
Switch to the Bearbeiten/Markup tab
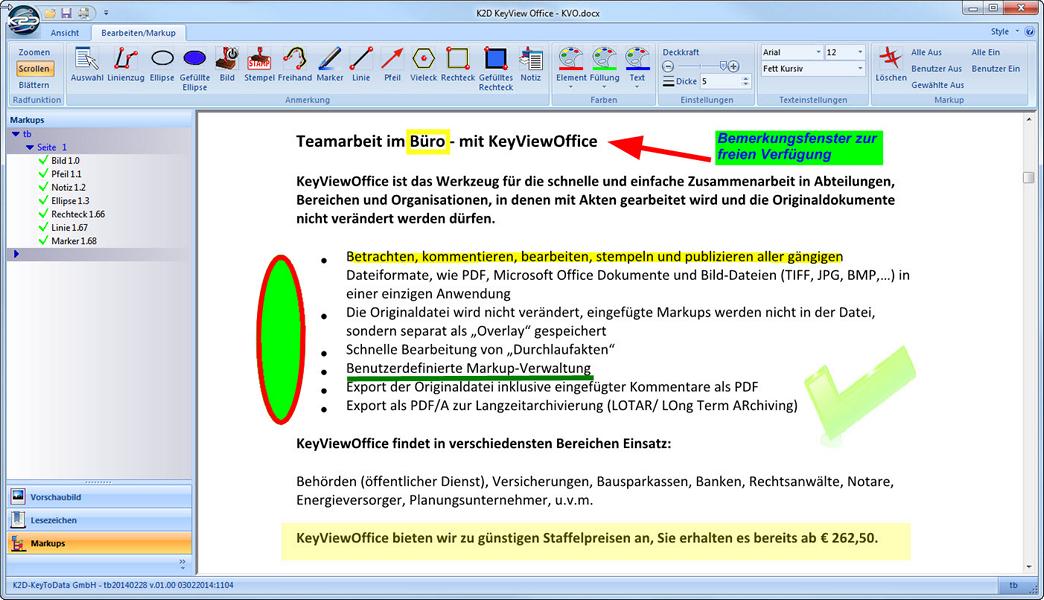coord(138,33)
